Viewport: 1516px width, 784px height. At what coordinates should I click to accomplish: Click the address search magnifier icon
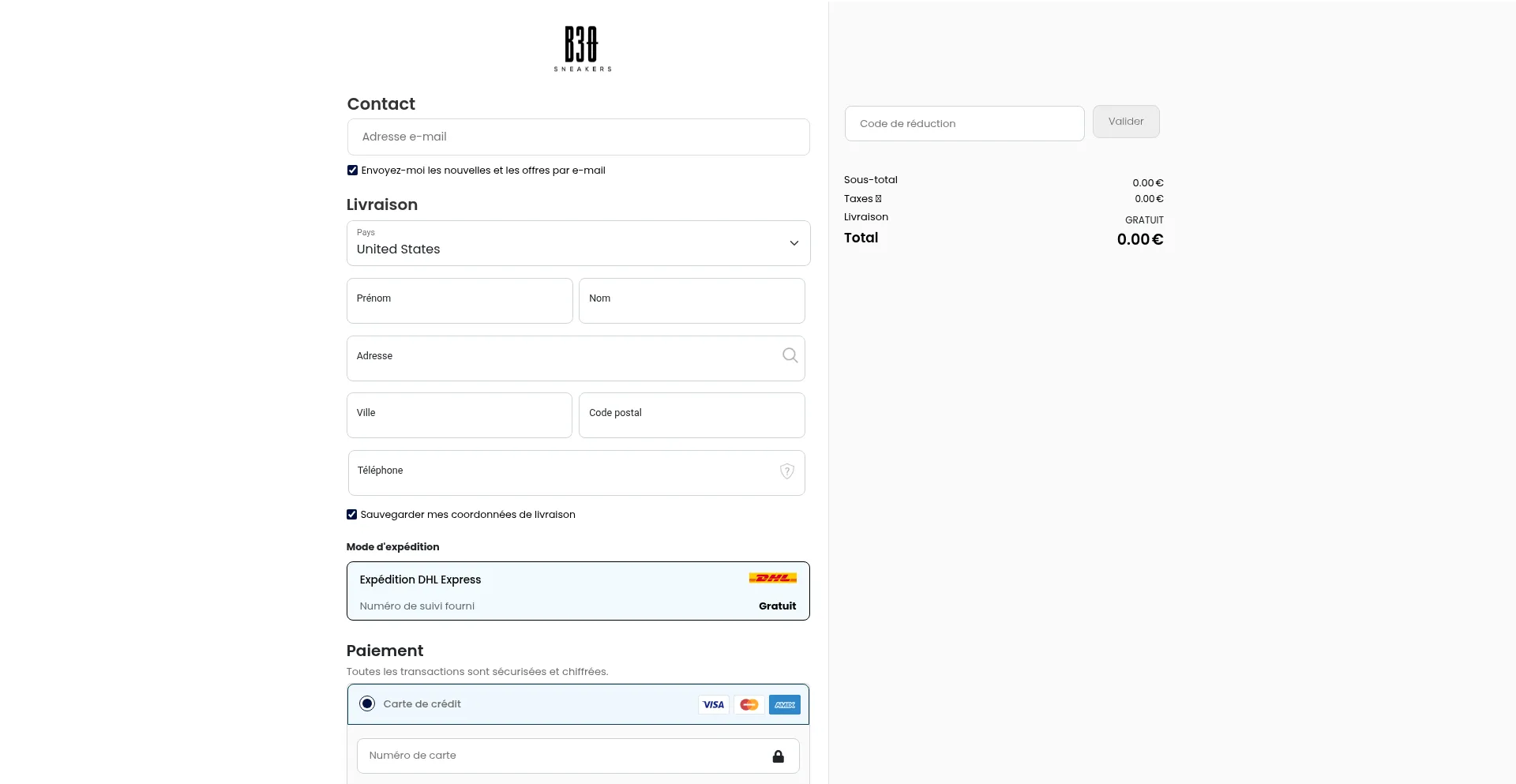coord(790,355)
